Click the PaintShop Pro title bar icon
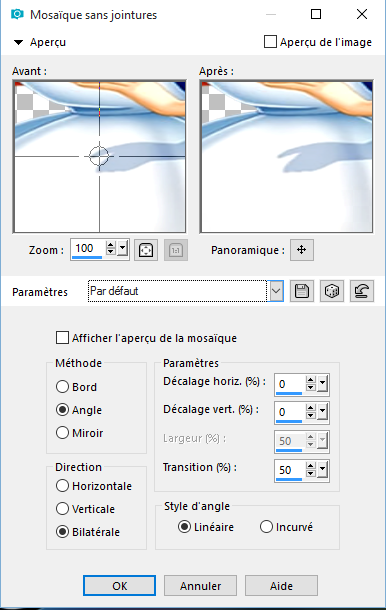 click(x=17, y=14)
